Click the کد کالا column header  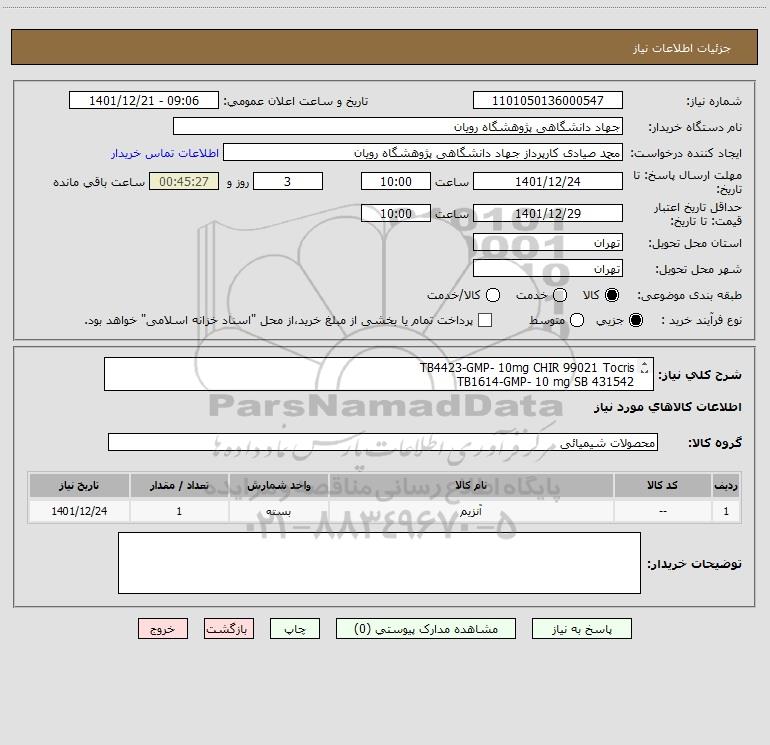coord(662,485)
